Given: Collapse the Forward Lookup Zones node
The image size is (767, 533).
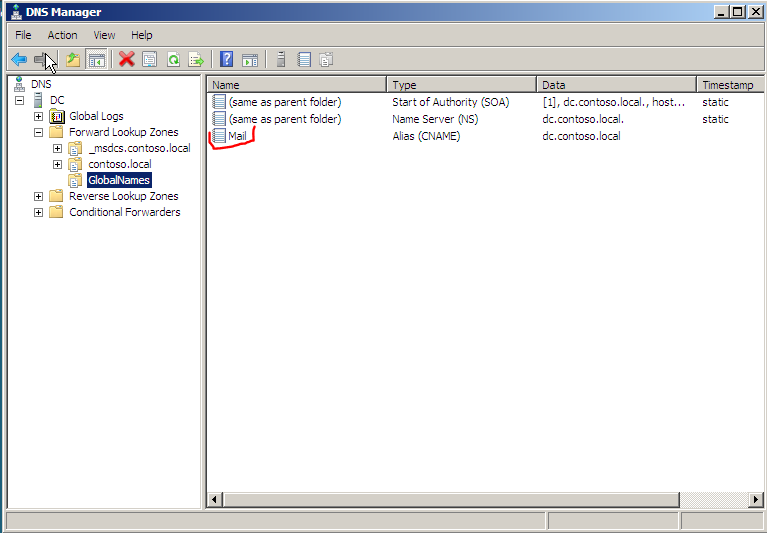Looking at the screenshot, I should point(38,133).
